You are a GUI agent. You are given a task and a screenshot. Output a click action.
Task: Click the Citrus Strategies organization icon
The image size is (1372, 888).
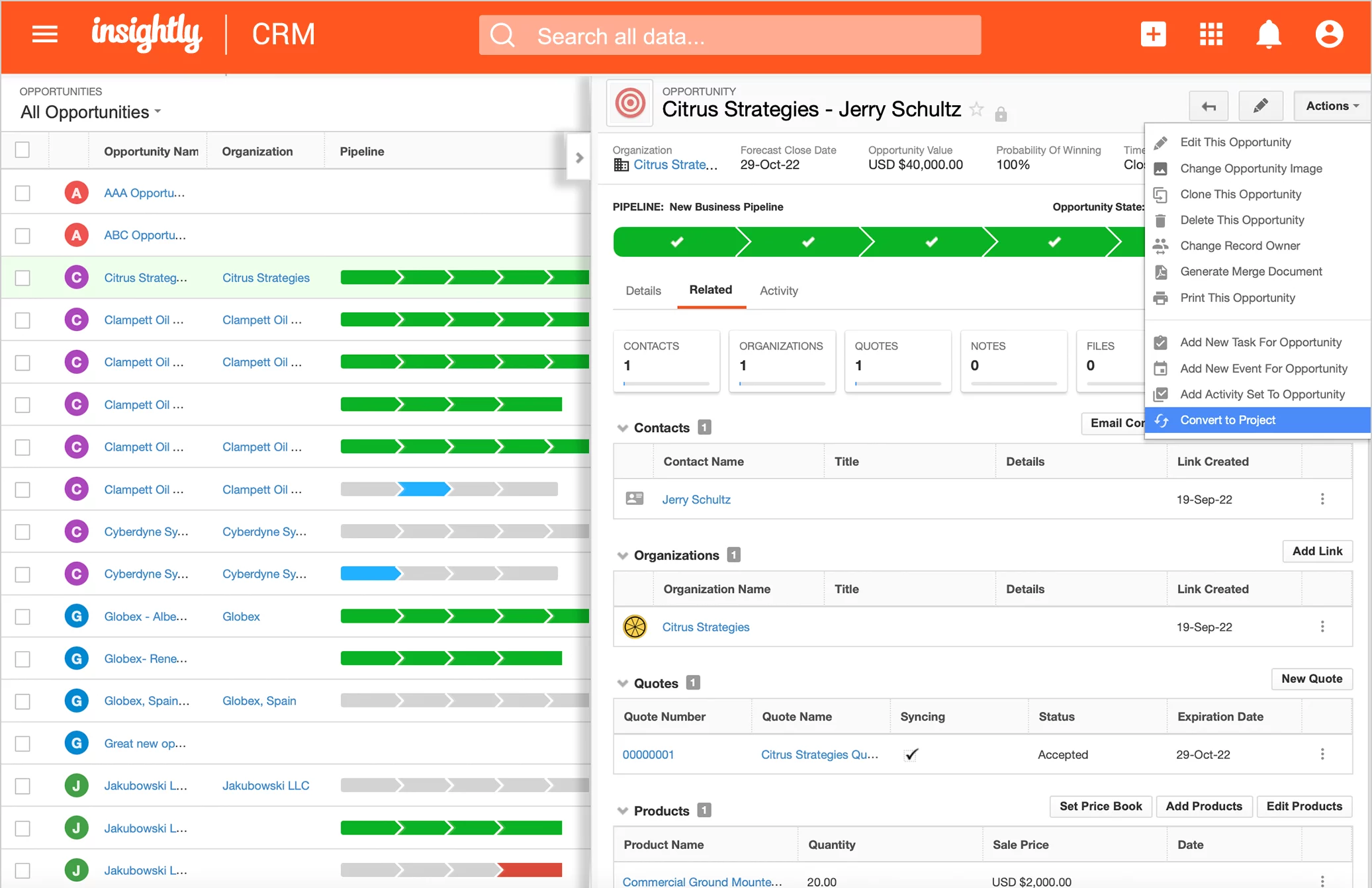point(636,627)
